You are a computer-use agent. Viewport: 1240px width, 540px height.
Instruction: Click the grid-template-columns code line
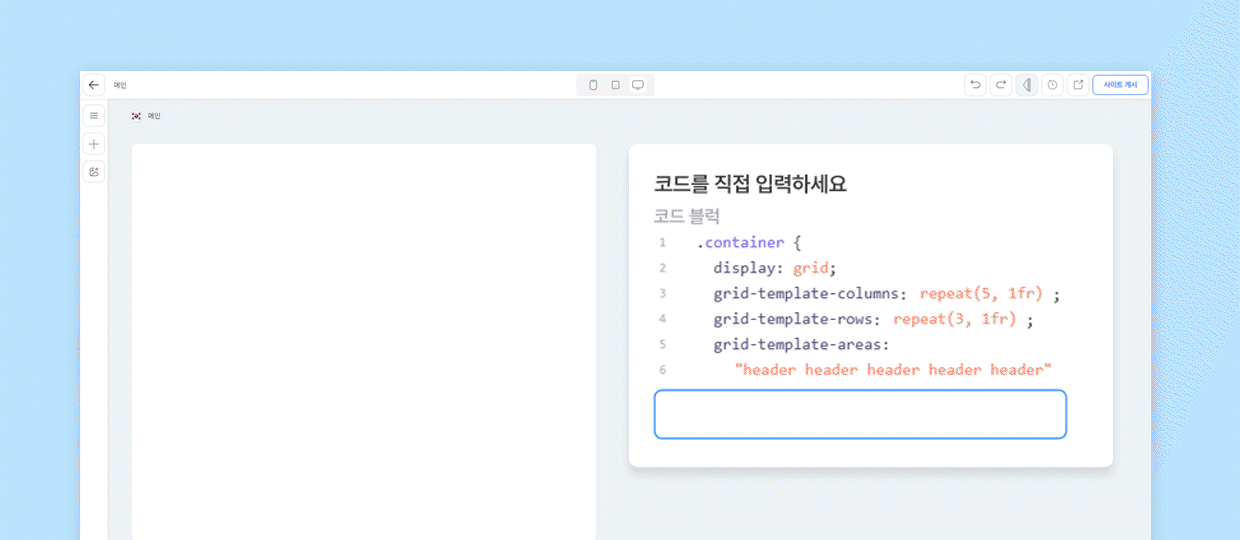pyautogui.click(x=886, y=294)
